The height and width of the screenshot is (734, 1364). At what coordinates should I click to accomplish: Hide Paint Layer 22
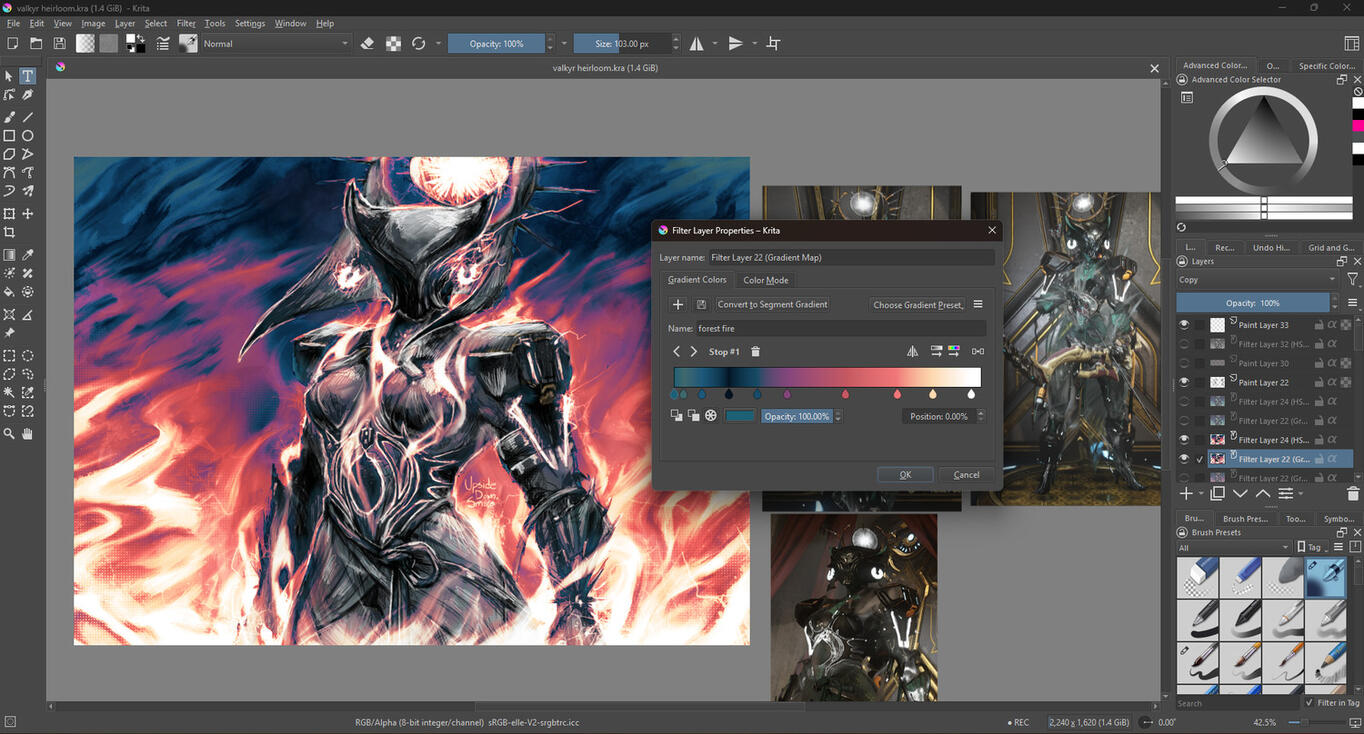pos(1184,382)
